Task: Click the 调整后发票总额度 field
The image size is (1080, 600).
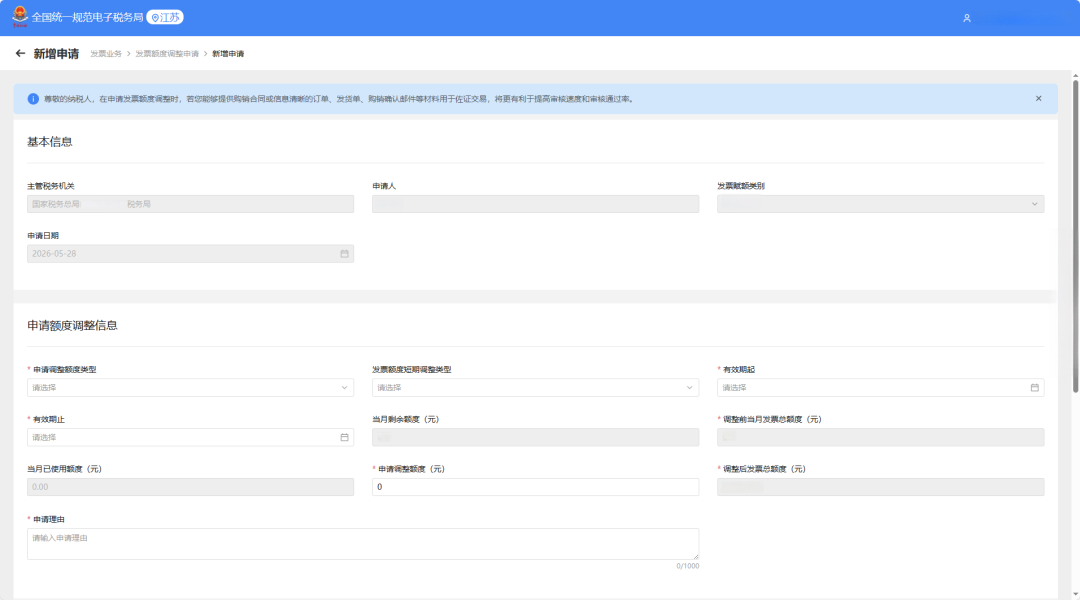Action: [880, 486]
